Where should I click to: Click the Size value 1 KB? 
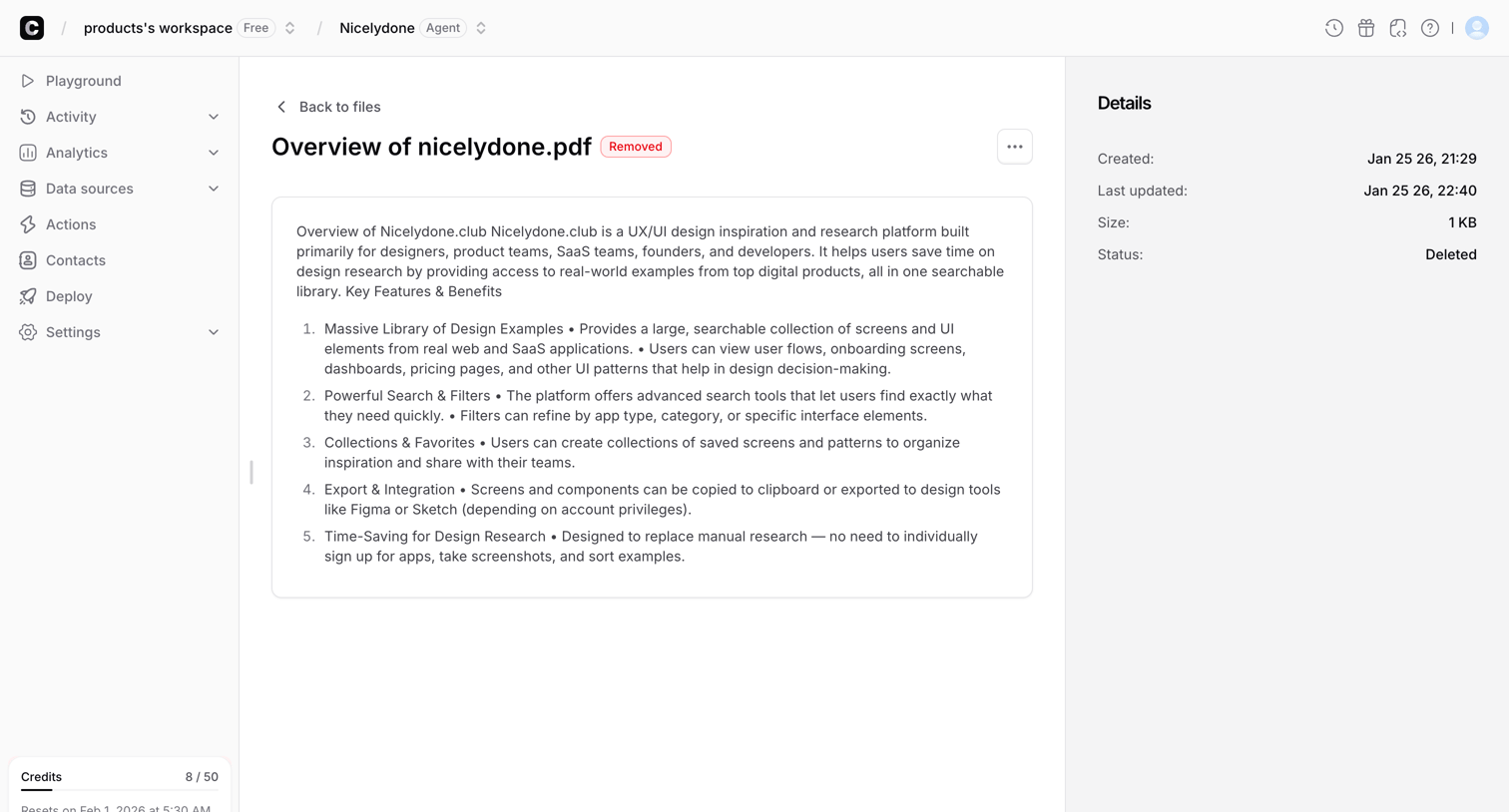[x=1462, y=222]
